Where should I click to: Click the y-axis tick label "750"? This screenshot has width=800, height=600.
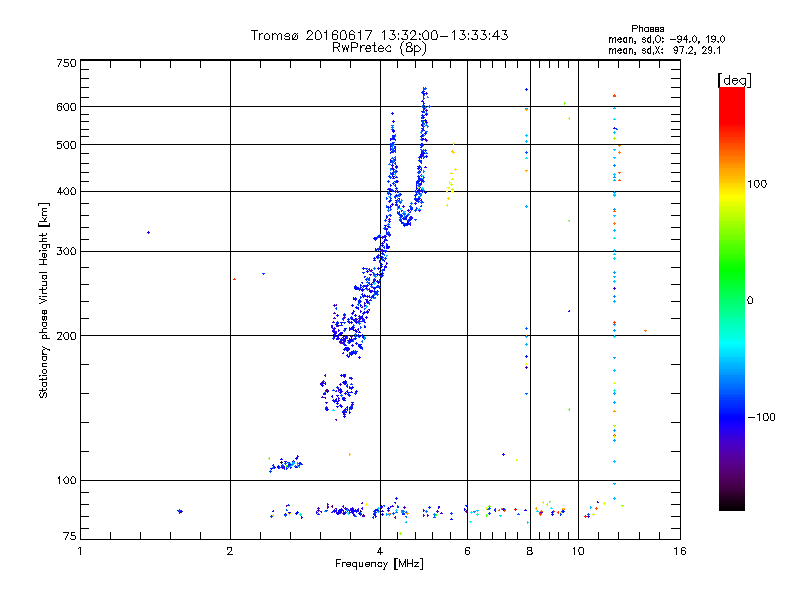66,63
